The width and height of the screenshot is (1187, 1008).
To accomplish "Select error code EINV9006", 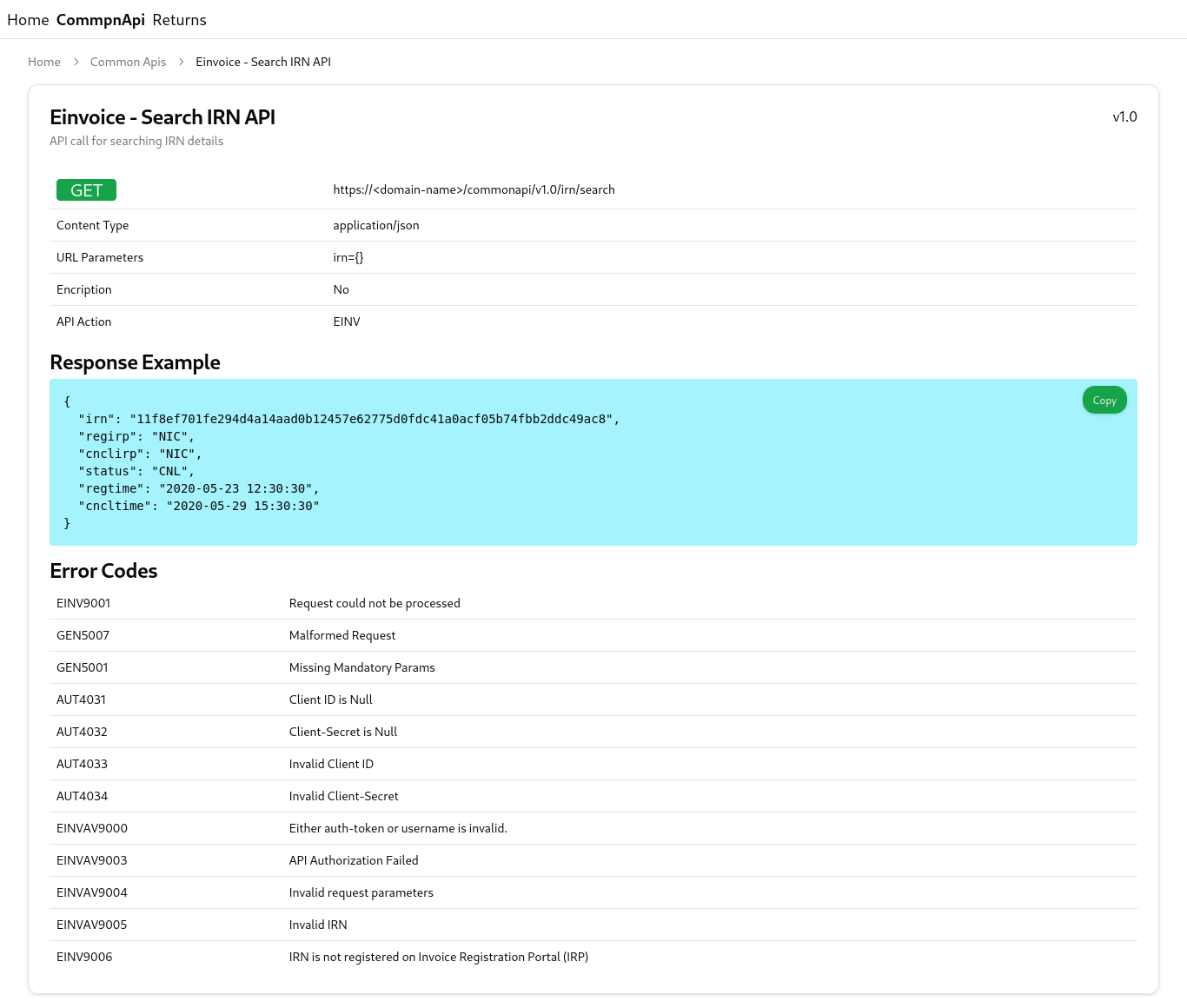I will coord(84,957).
